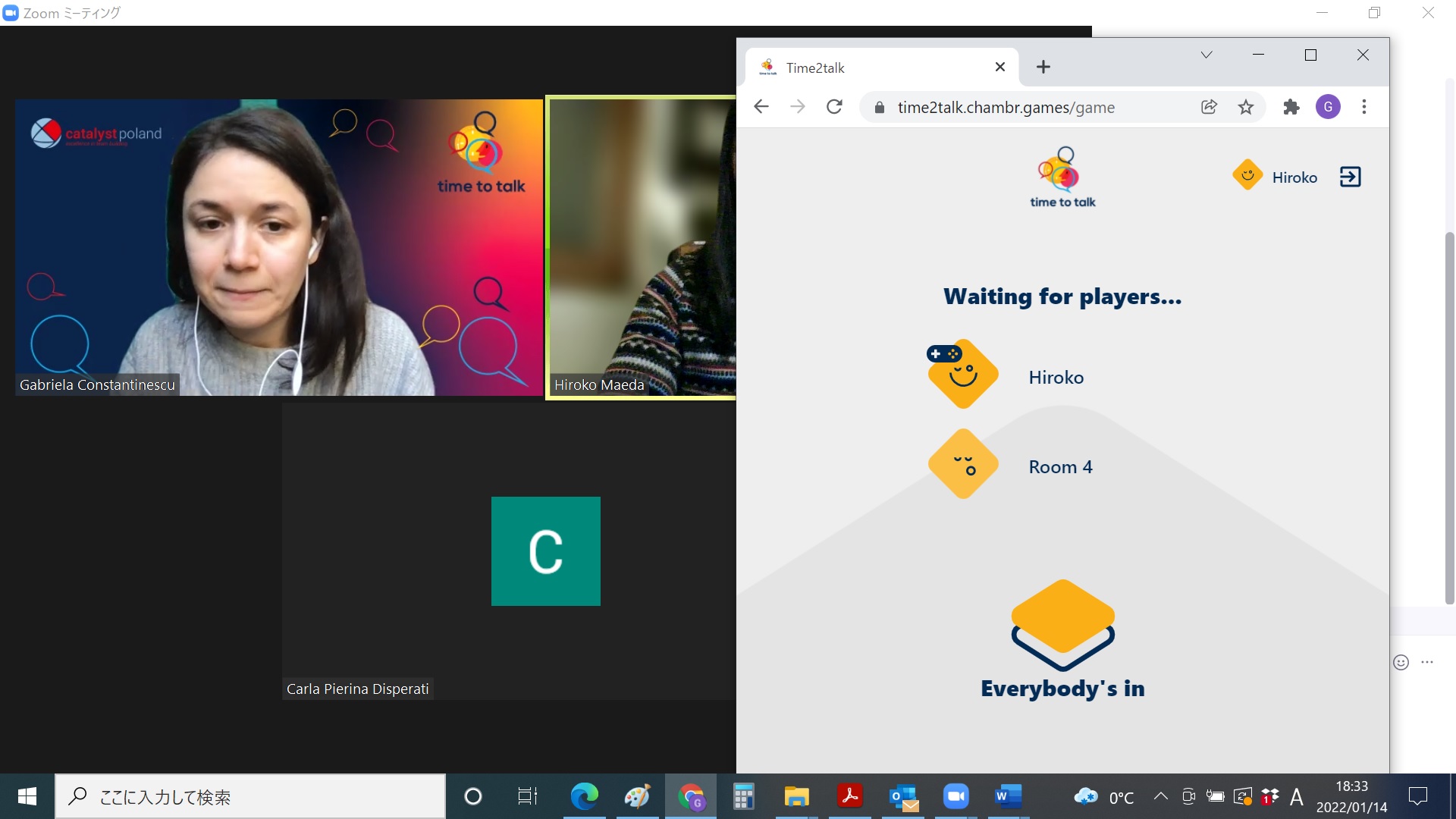This screenshot has height=819, width=1456.
Task: Expand the tab search chevron
Action: pos(1207,55)
